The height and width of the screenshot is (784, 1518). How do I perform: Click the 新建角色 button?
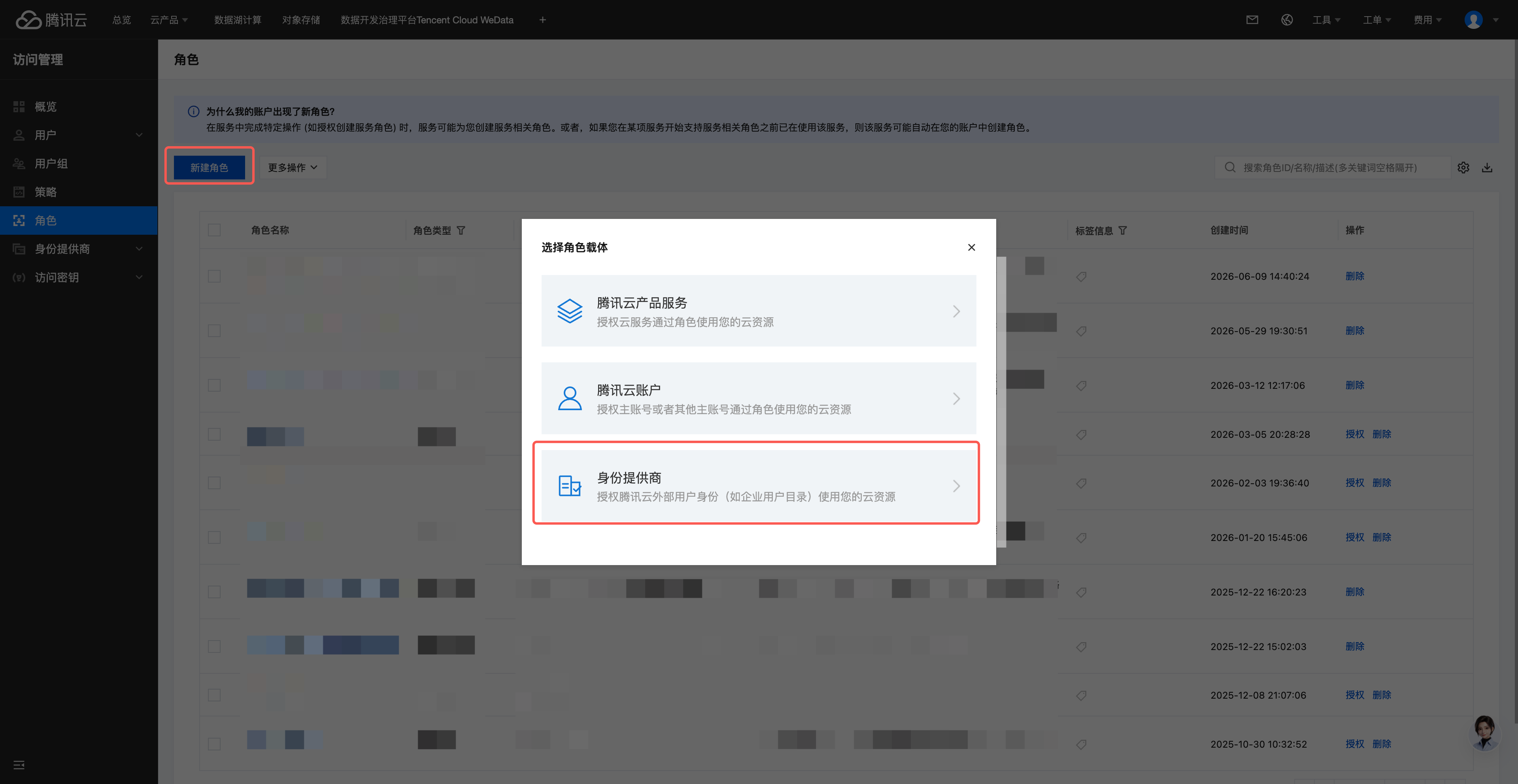point(209,168)
